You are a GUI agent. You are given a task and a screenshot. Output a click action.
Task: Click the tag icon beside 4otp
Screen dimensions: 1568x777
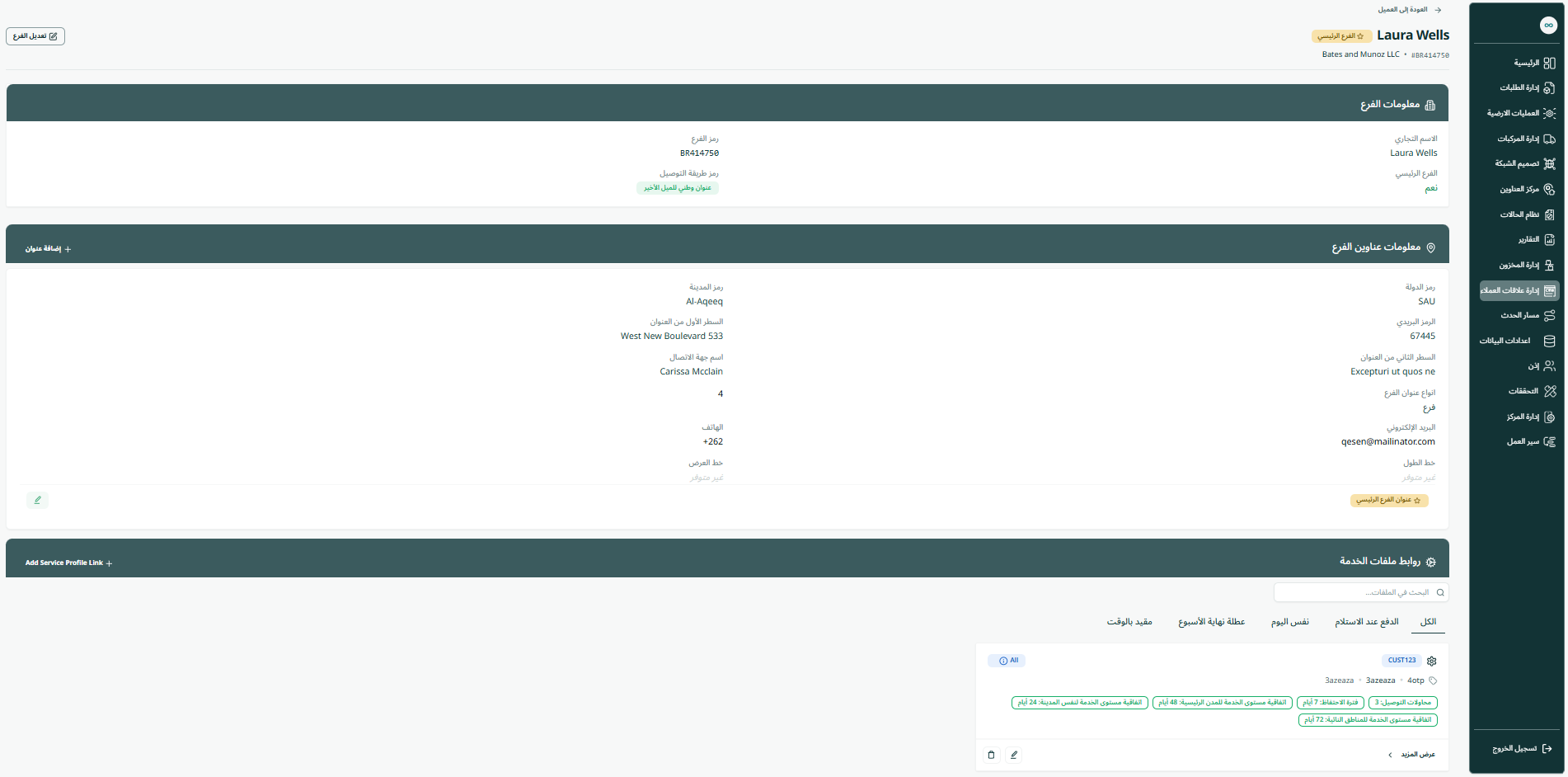(x=1433, y=680)
